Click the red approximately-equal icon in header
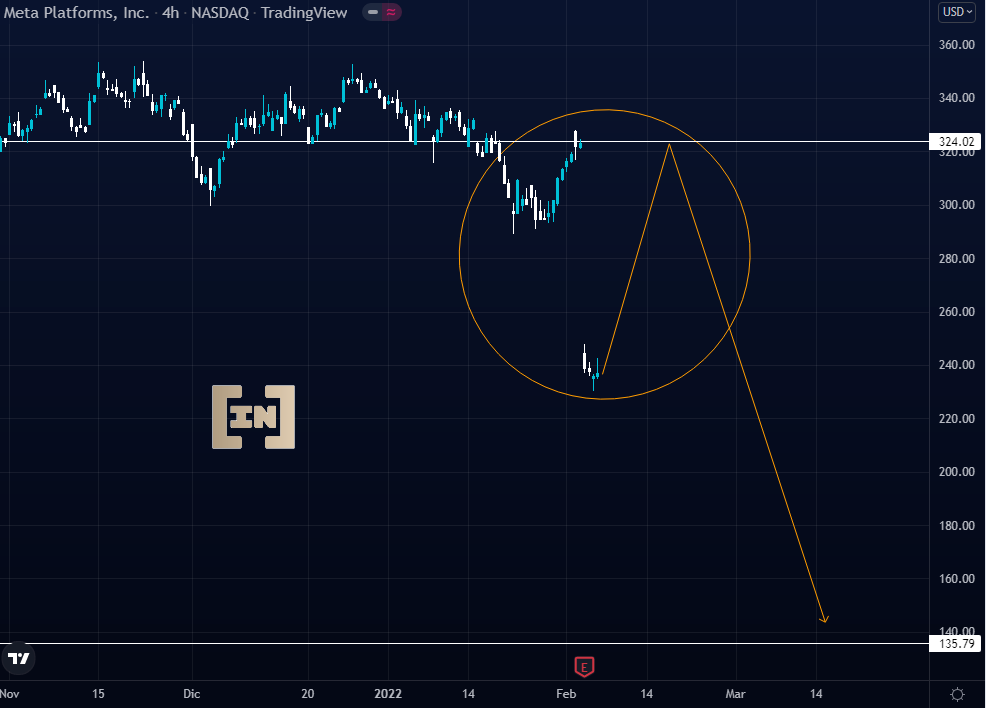 coord(391,12)
